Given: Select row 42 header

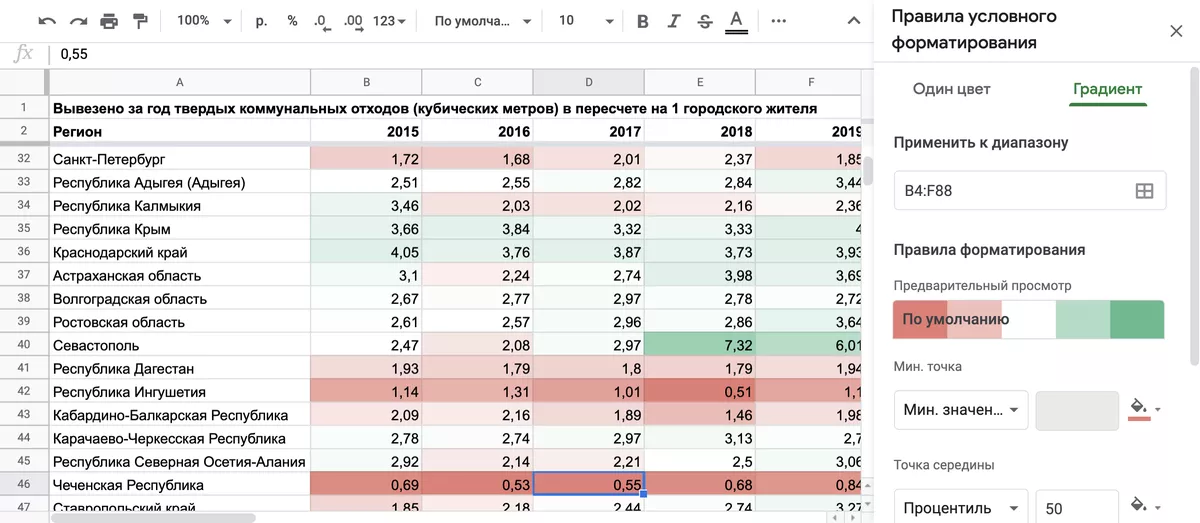Looking at the screenshot, I should 23,392.
